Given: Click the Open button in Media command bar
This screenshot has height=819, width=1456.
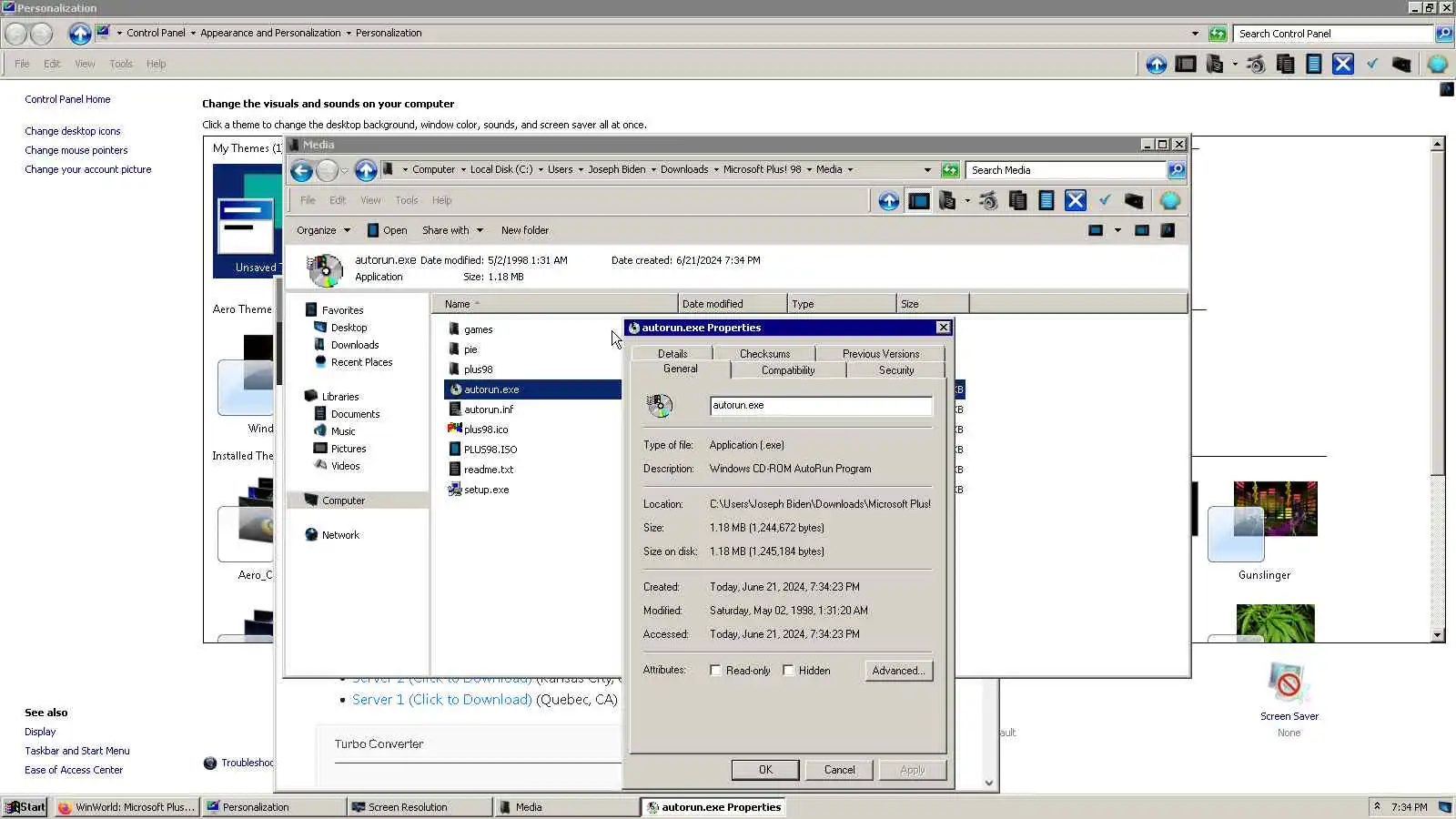Looking at the screenshot, I should (x=387, y=230).
